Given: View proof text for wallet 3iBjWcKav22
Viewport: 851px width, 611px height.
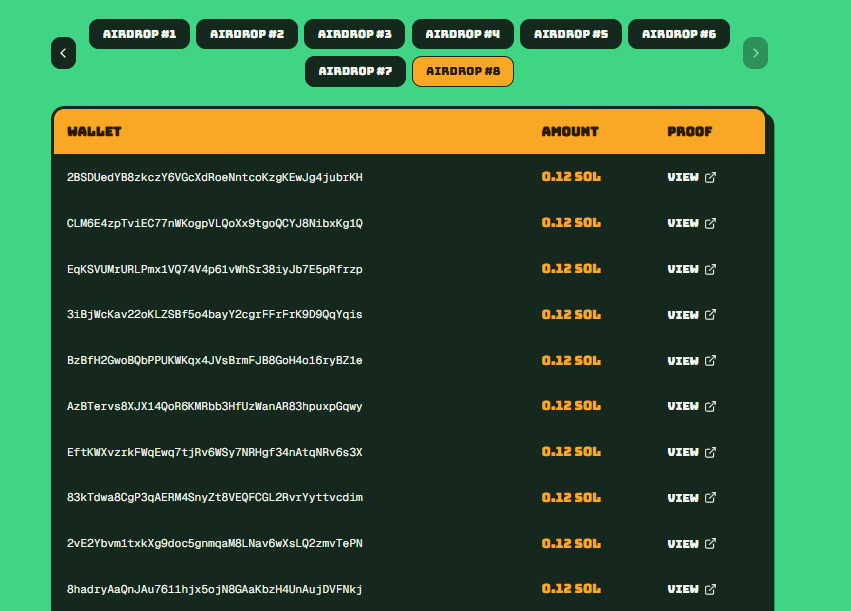Looking at the screenshot, I should [x=683, y=315].
